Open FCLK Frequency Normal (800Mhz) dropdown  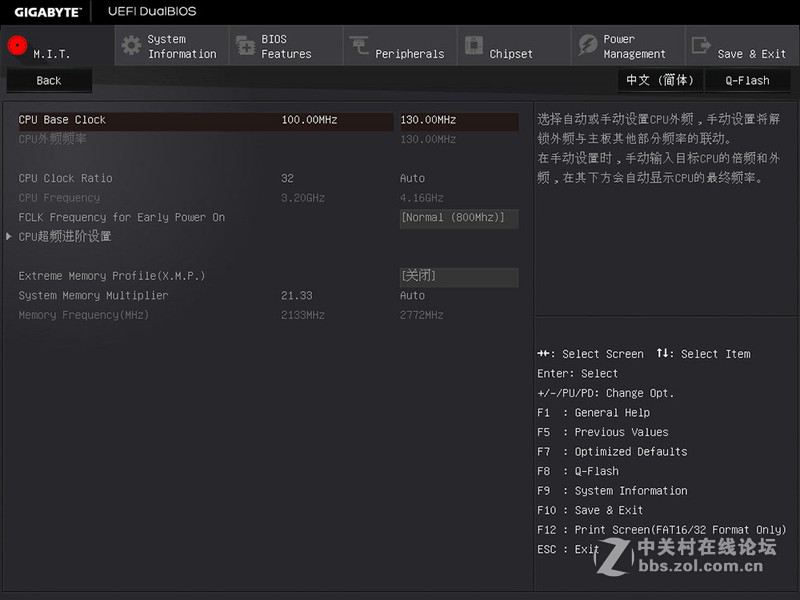458,218
